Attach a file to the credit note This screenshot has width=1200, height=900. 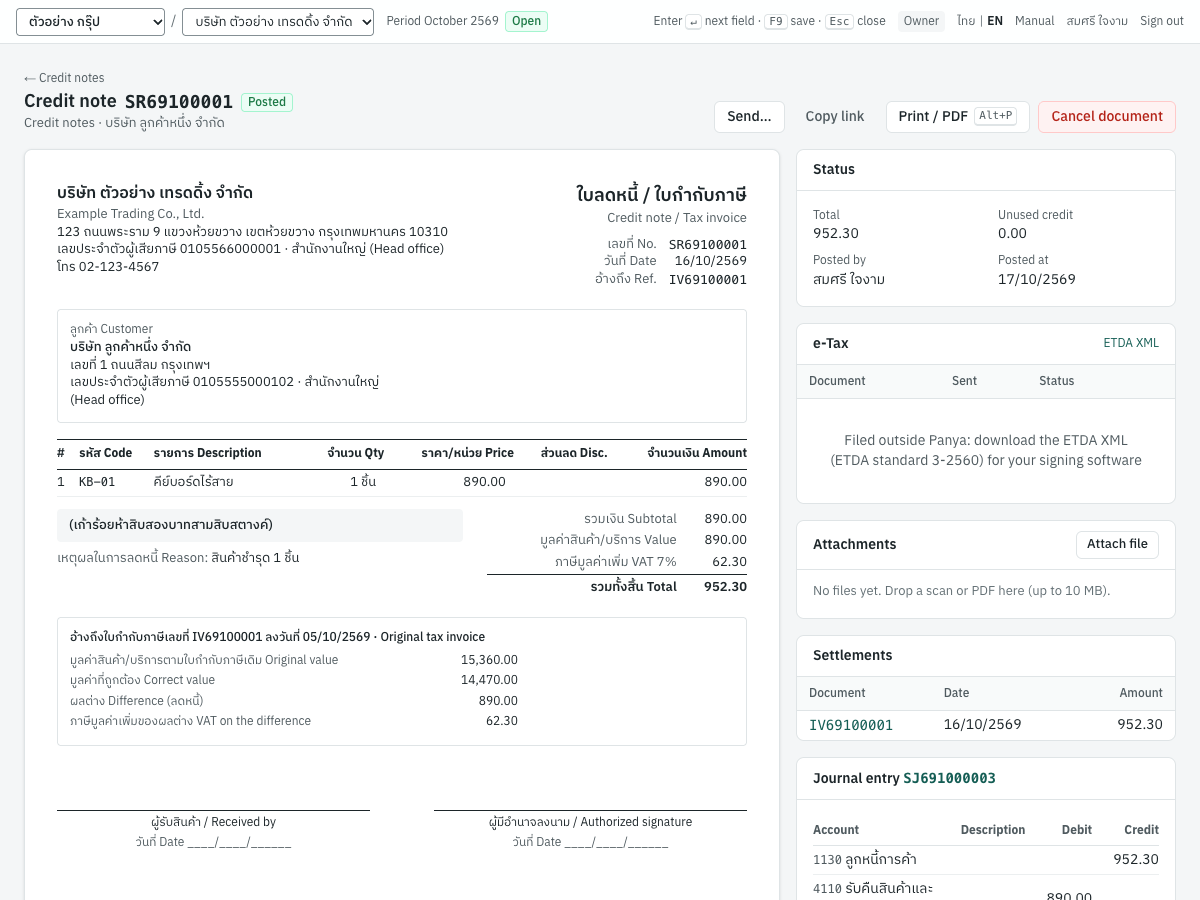tap(1117, 545)
